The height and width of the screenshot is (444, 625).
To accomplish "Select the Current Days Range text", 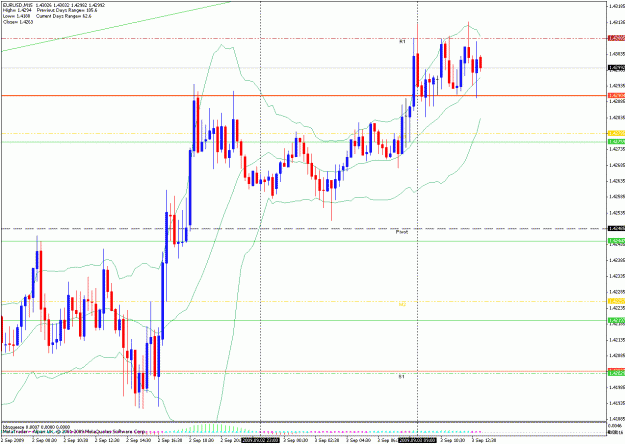I will 64,16.
